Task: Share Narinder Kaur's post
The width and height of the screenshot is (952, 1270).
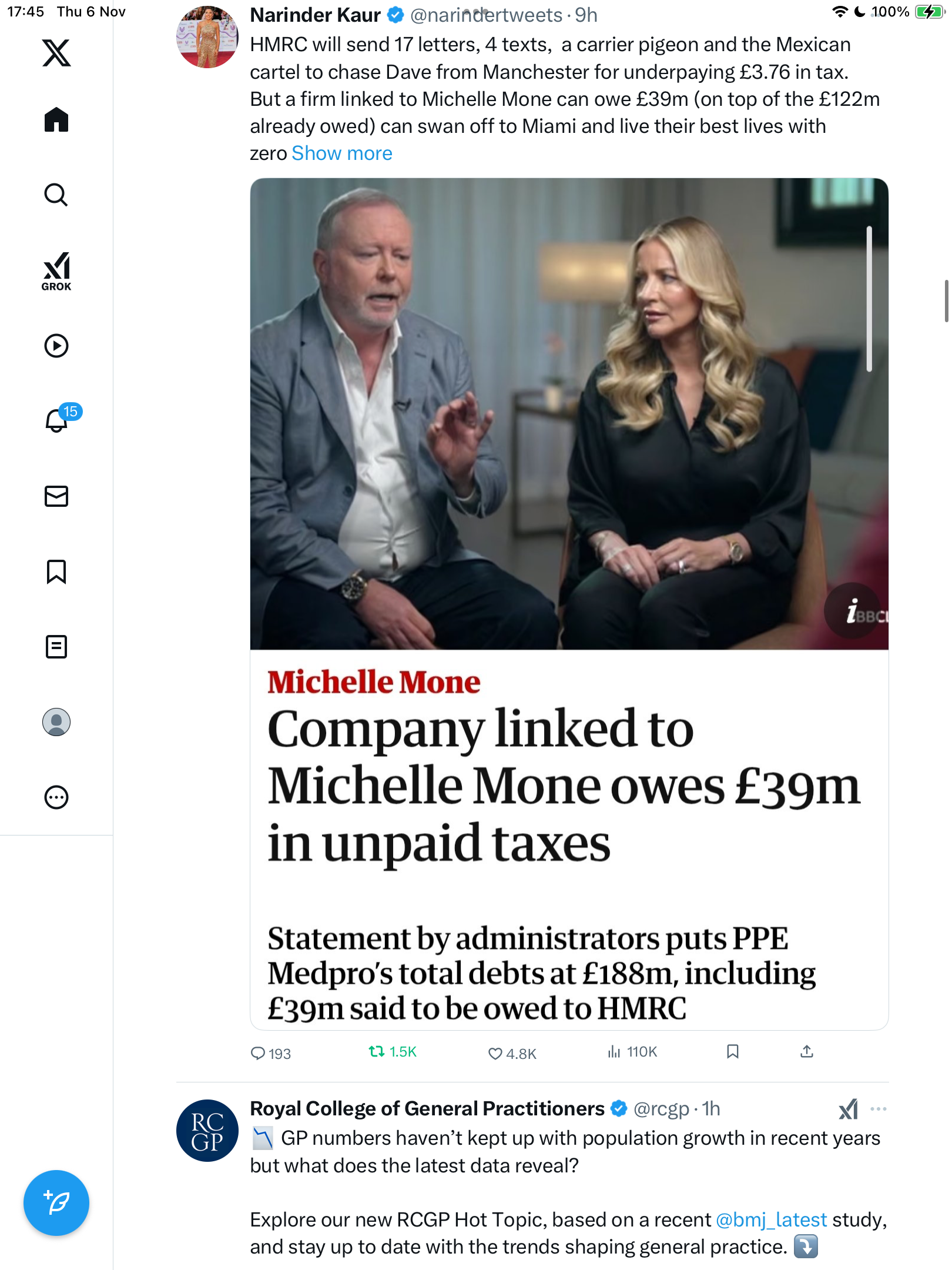Action: (x=807, y=1052)
